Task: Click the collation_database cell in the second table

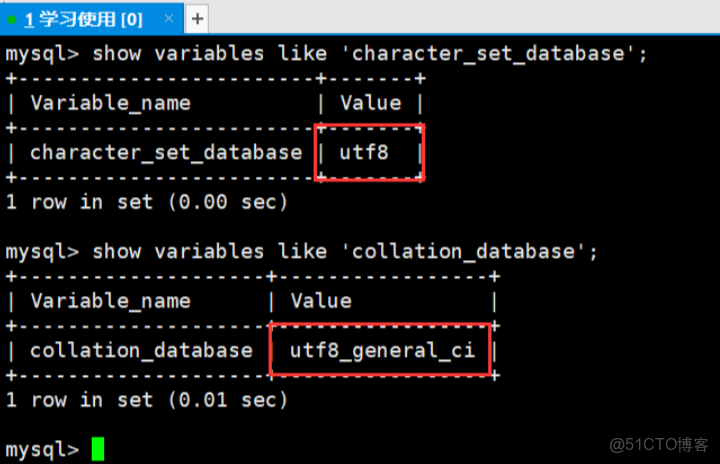Action: click(141, 350)
